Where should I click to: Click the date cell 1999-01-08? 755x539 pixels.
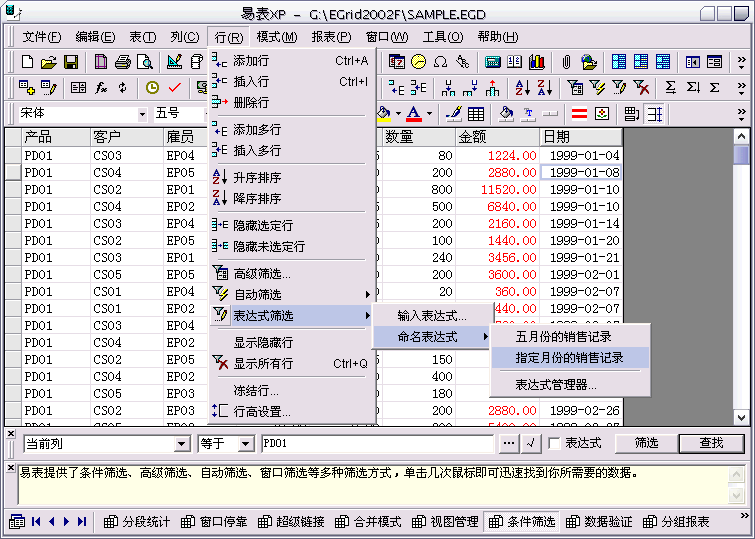tap(581, 172)
